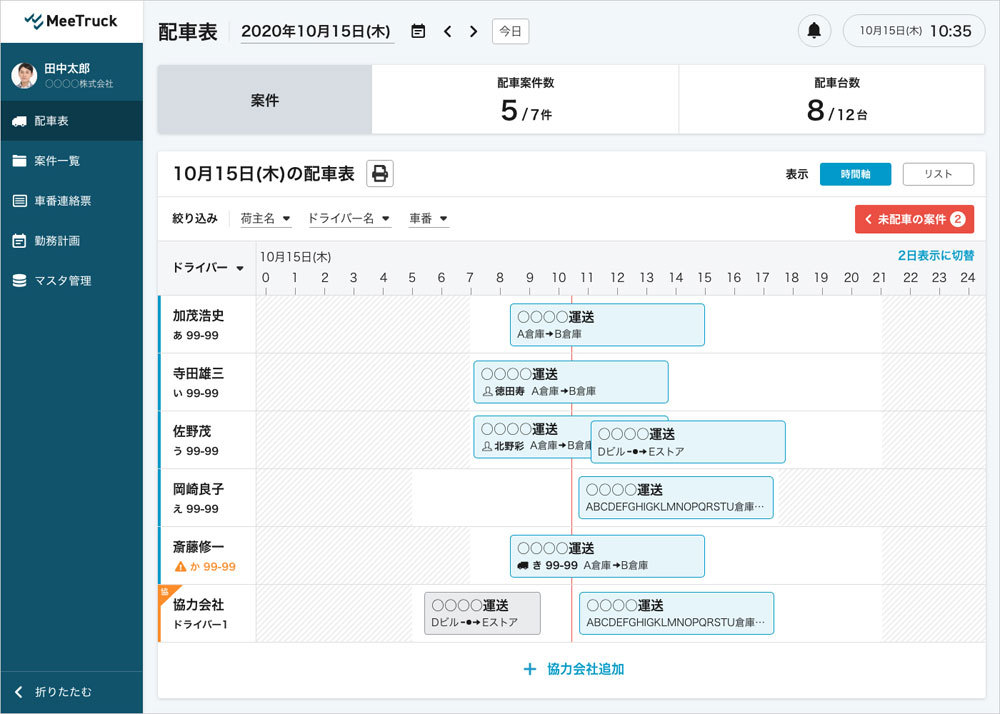The width and height of the screenshot is (1000, 714).
Task: Click the 田中太郎 user avatar
Action: pyautogui.click(x=24, y=76)
